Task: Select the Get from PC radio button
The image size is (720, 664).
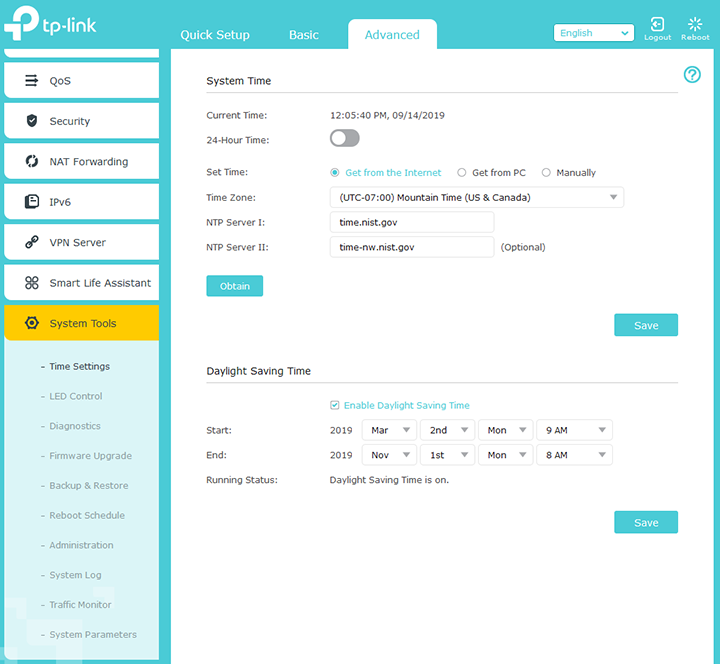Action: click(462, 173)
